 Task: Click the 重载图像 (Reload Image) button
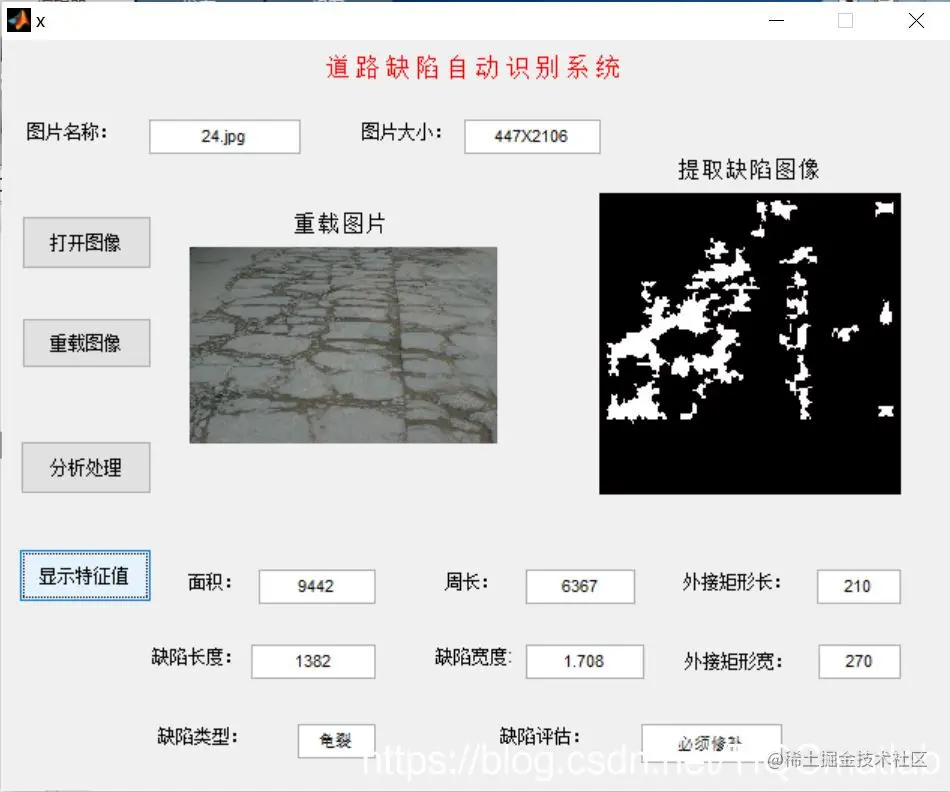point(86,342)
